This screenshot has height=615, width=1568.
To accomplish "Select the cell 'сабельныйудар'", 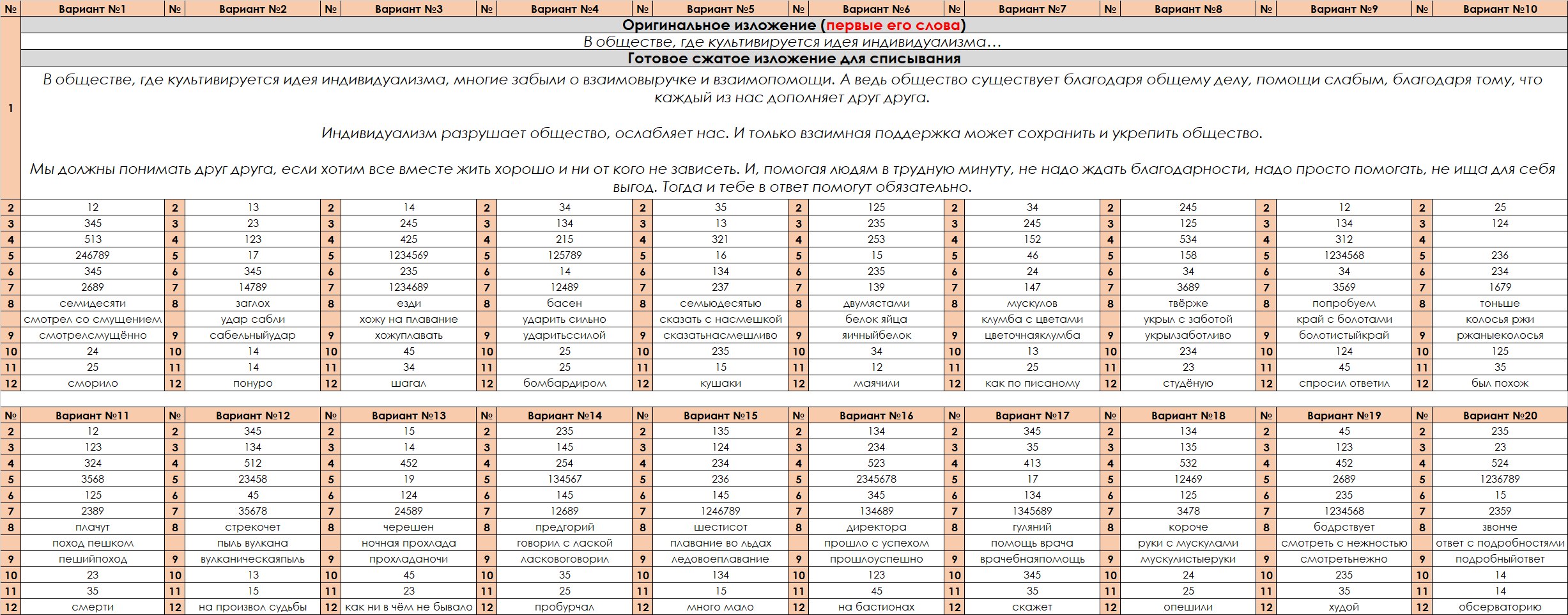I will [252, 336].
